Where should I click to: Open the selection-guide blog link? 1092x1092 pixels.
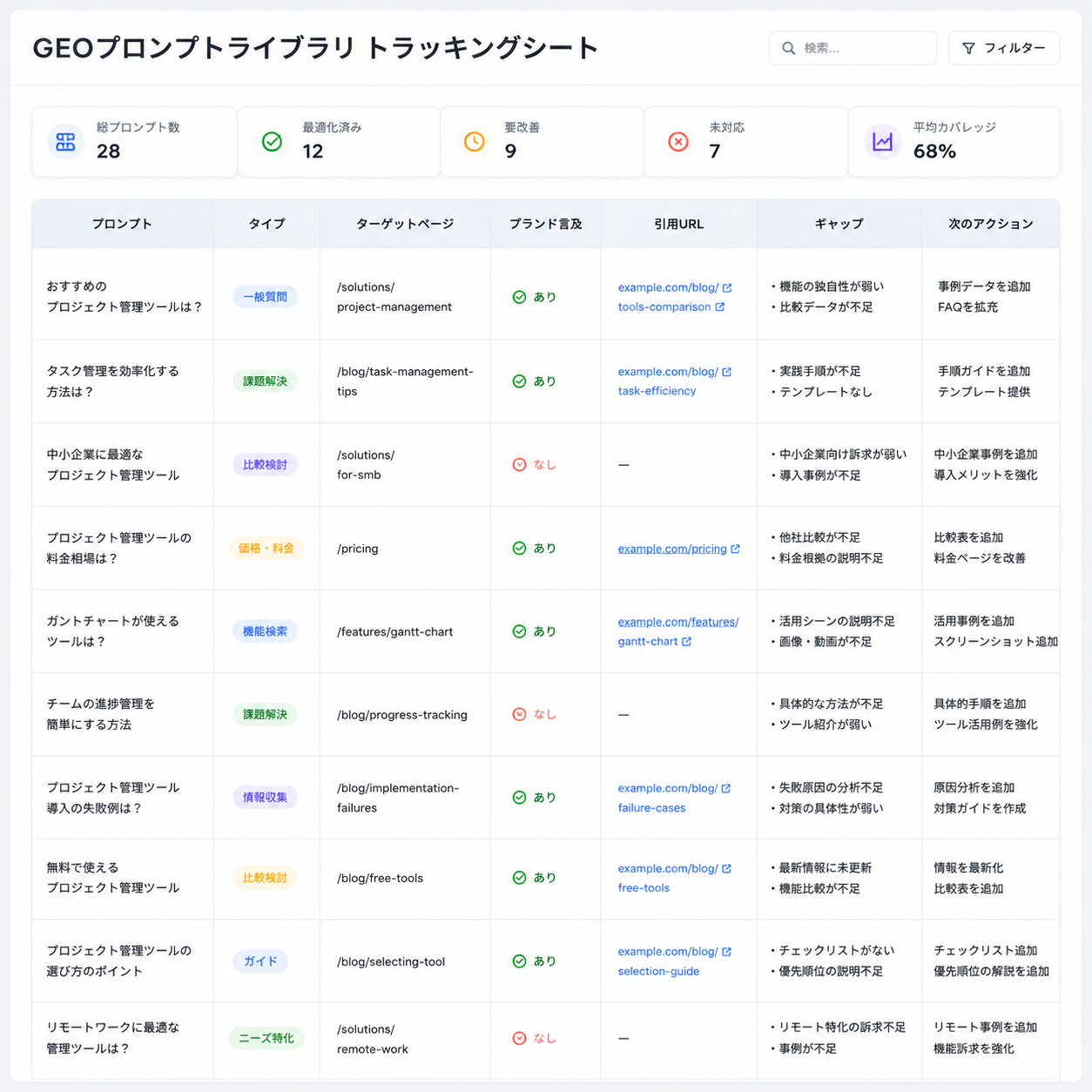[x=669, y=961]
